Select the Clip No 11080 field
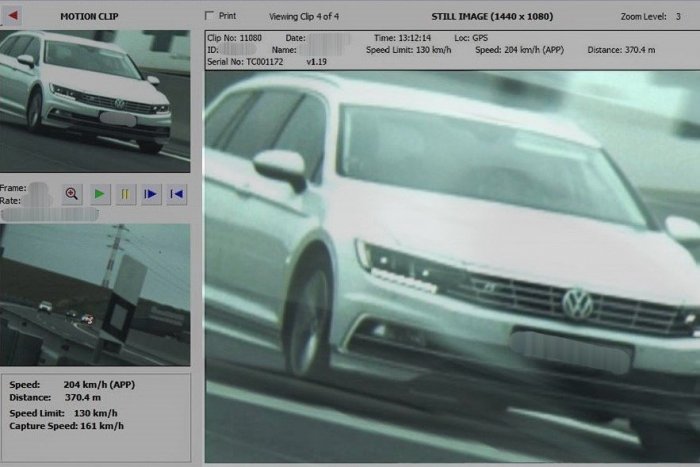This screenshot has width=700, height=467. click(x=233, y=37)
